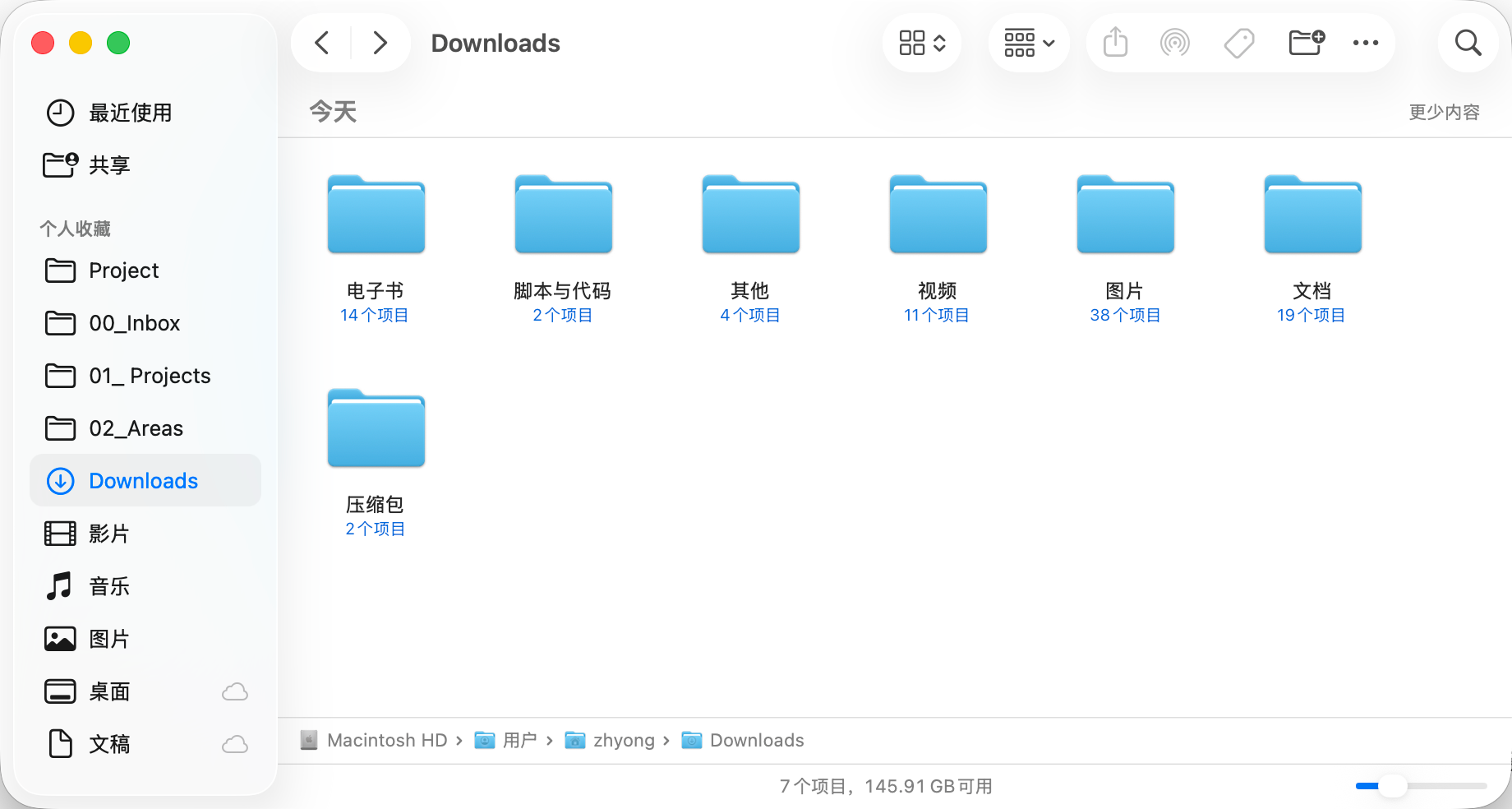Click the Tags toolbar icon

tap(1239, 43)
